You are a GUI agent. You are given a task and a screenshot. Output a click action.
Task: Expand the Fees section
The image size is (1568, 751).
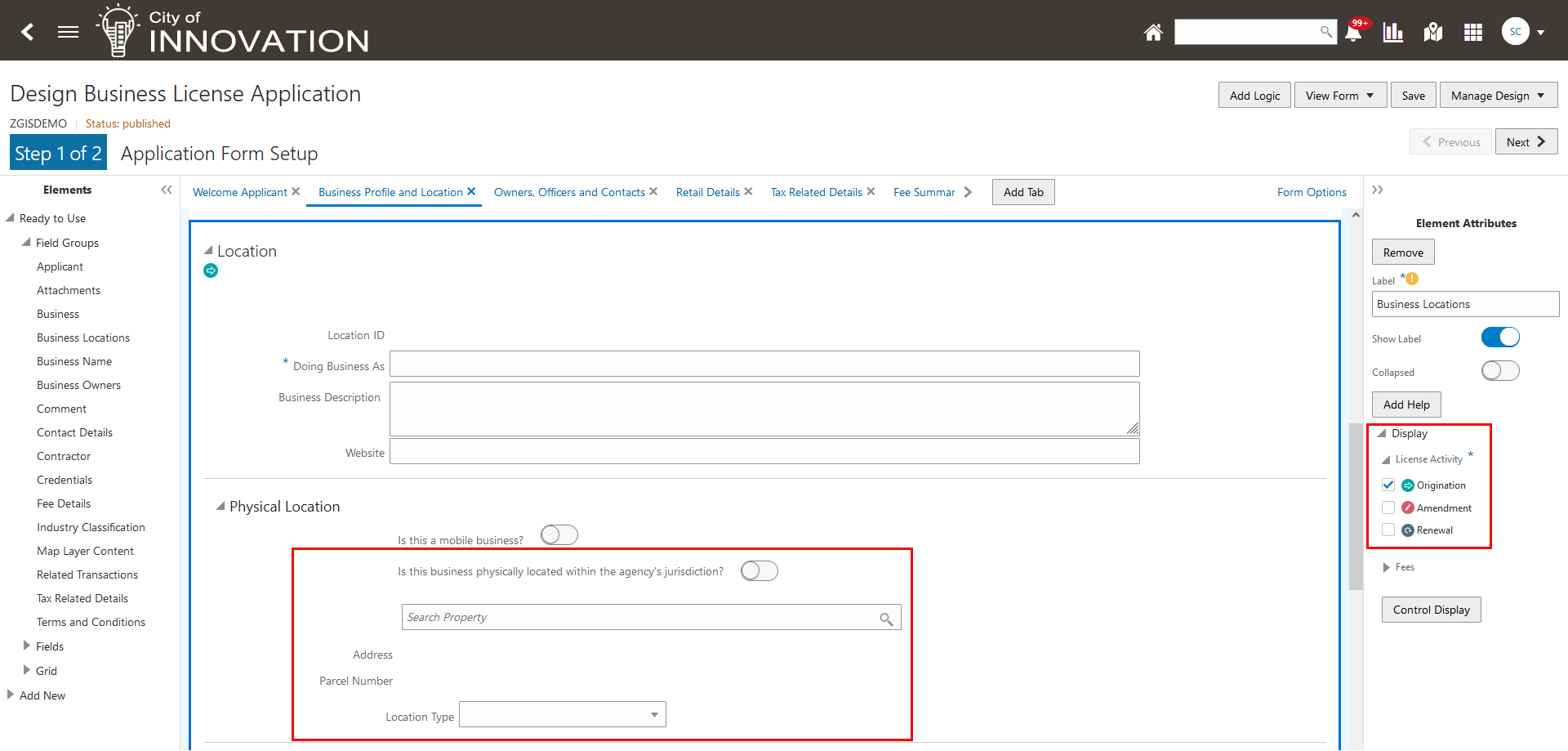click(x=1386, y=567)
